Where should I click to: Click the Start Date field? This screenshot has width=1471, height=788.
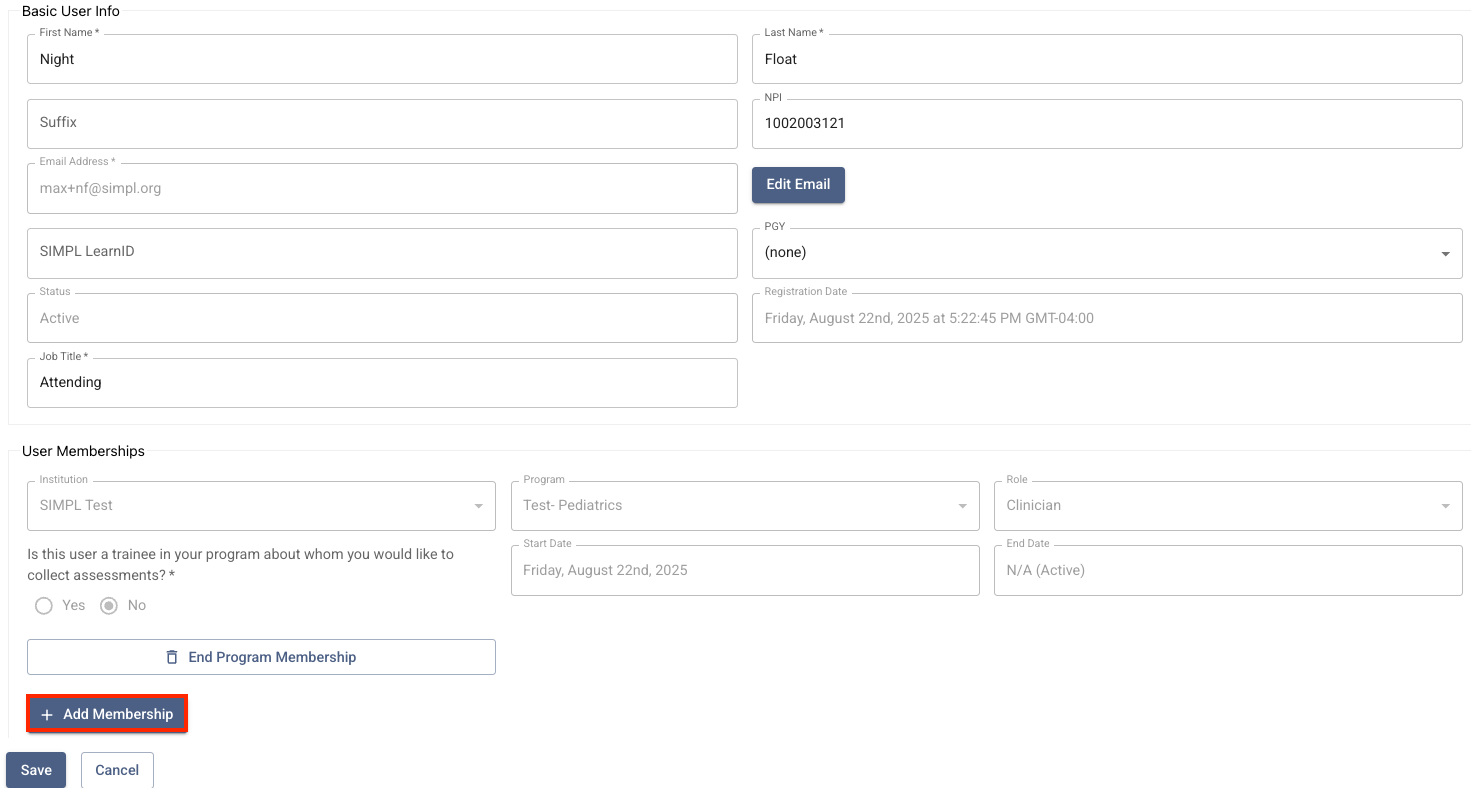pyautogui.click(x=745, y=570)
